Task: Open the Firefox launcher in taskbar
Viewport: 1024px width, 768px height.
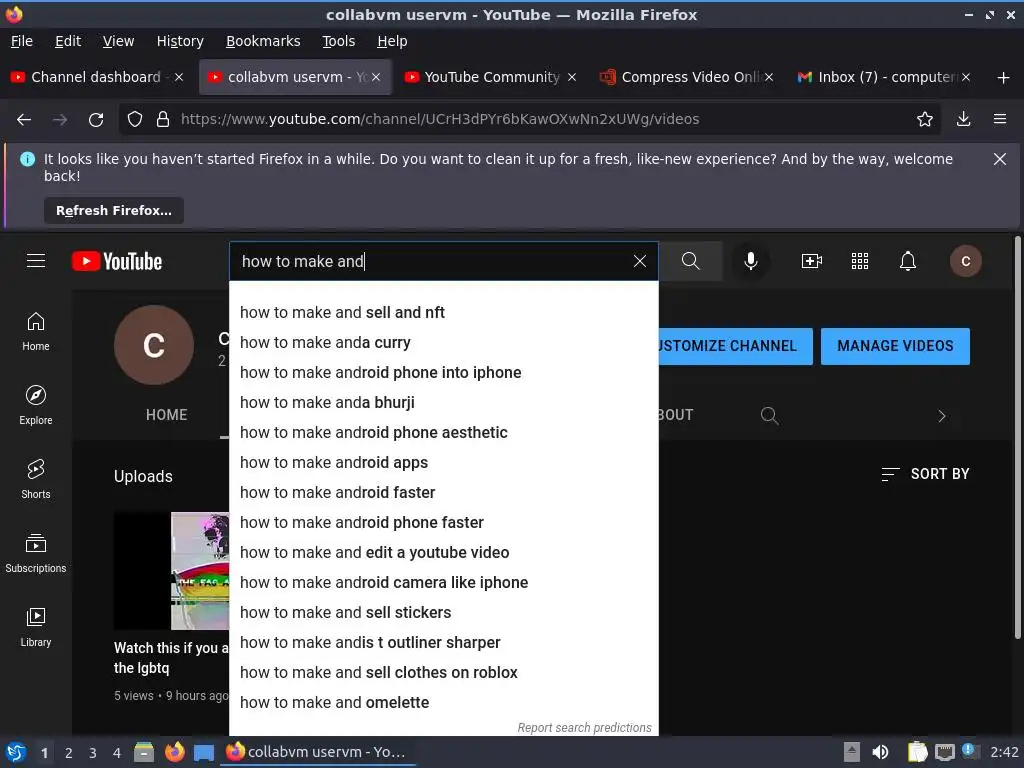Action: (174, 752)
